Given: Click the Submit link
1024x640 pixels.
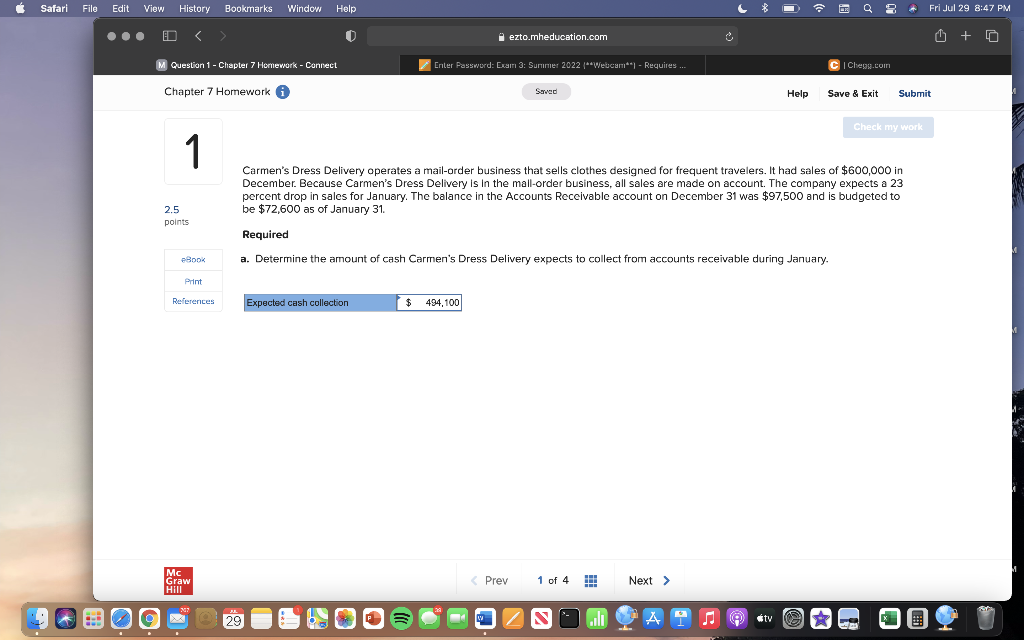Looking at the screenshot, I should pyautogui.click(x=914, y=93).
